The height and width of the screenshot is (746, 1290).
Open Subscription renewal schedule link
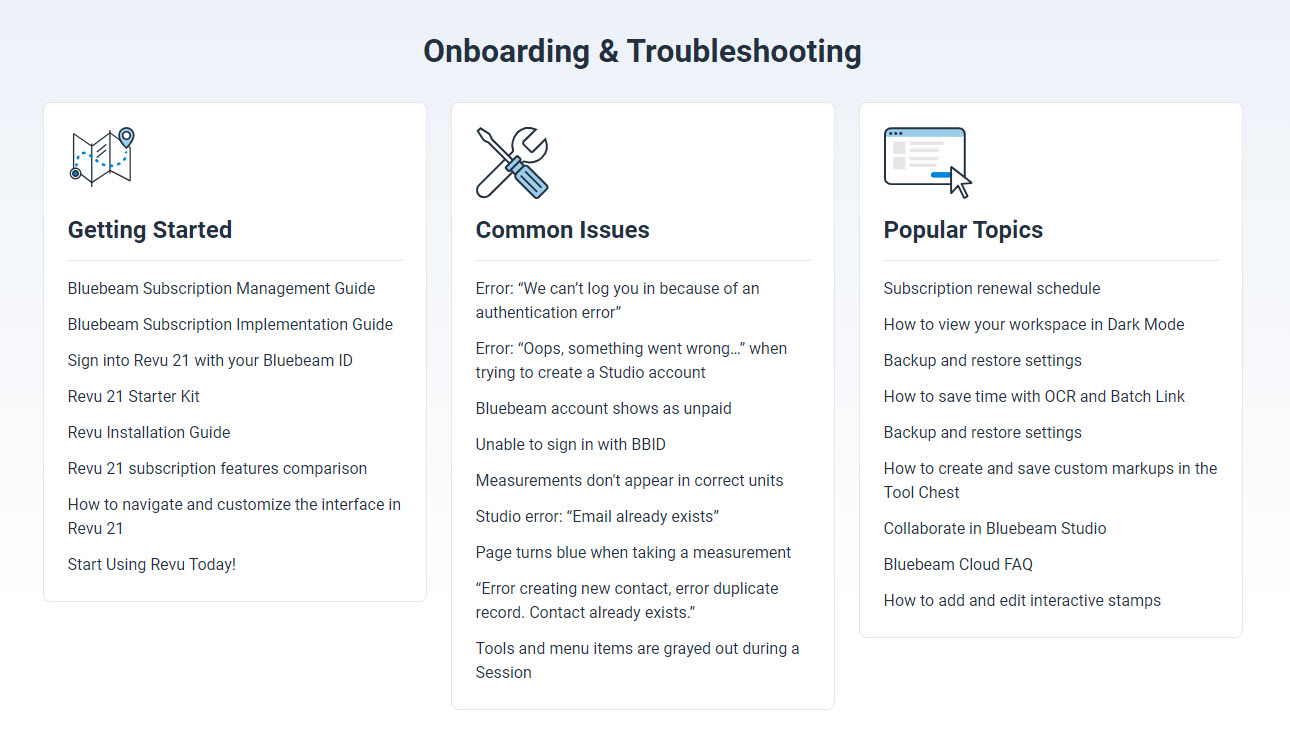click(x=992, y=288)
